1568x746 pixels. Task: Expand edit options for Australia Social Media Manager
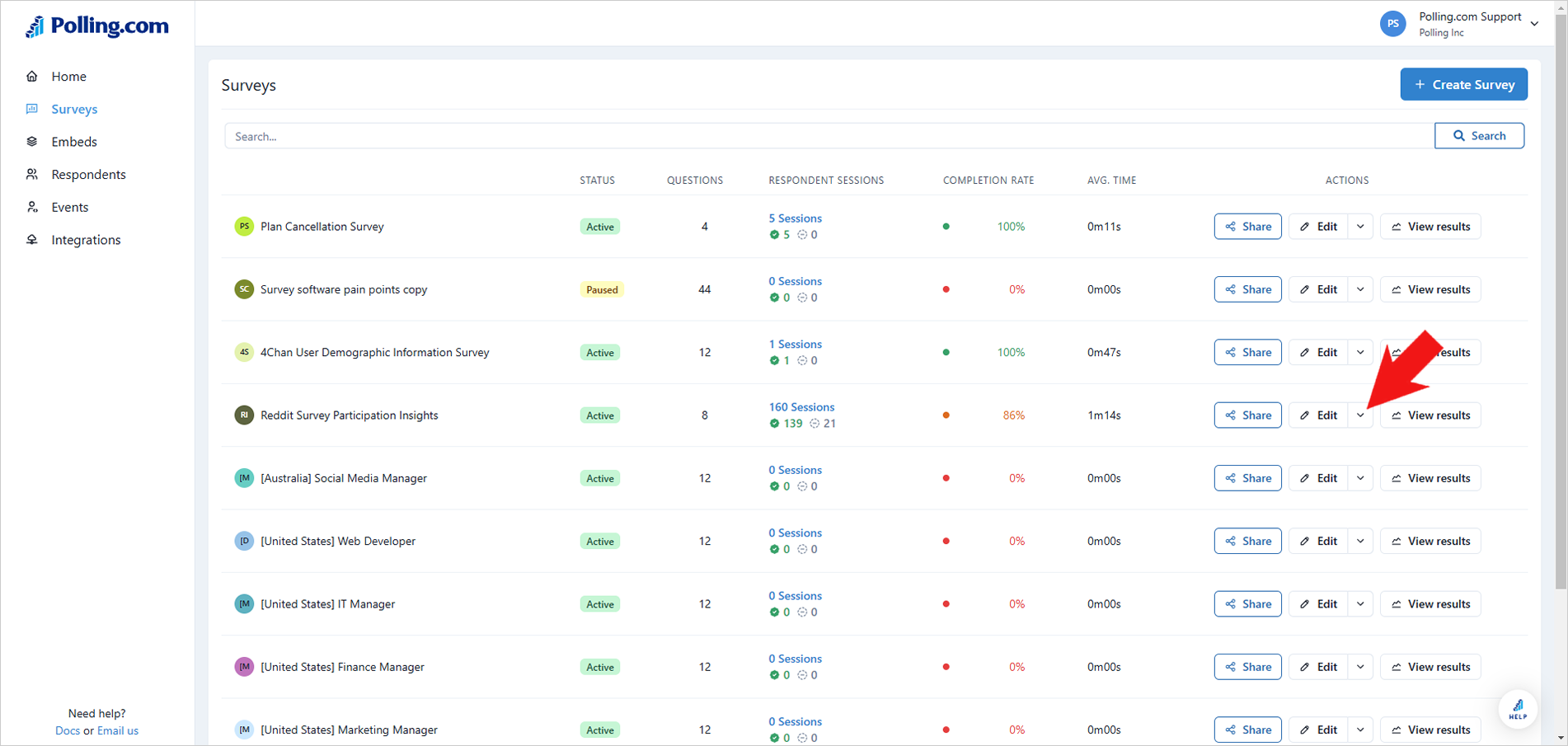coord(1360,478)
